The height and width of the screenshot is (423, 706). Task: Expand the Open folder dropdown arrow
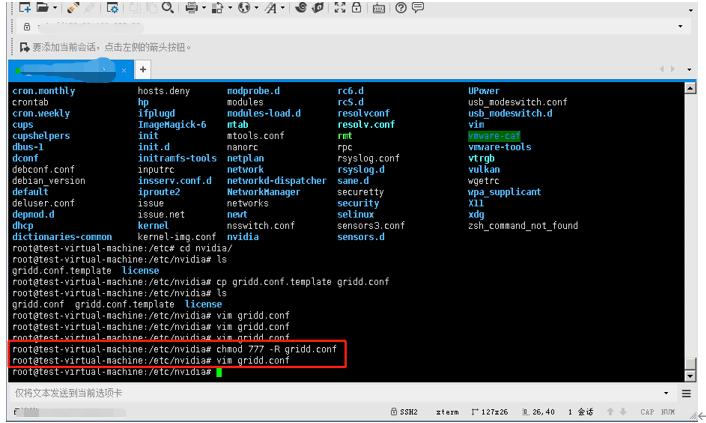coord(55,8)
